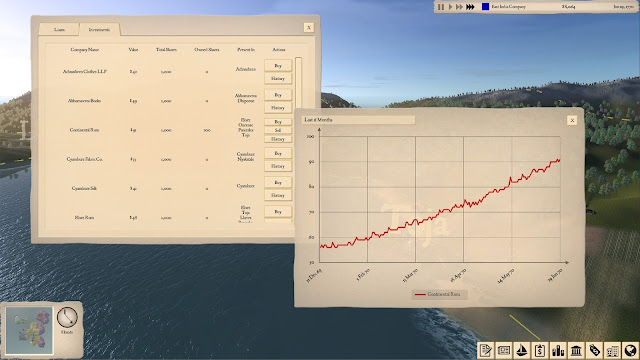Open the dollar clipboard finances icon
Screen dimensions: 640x360
[540, 350]
